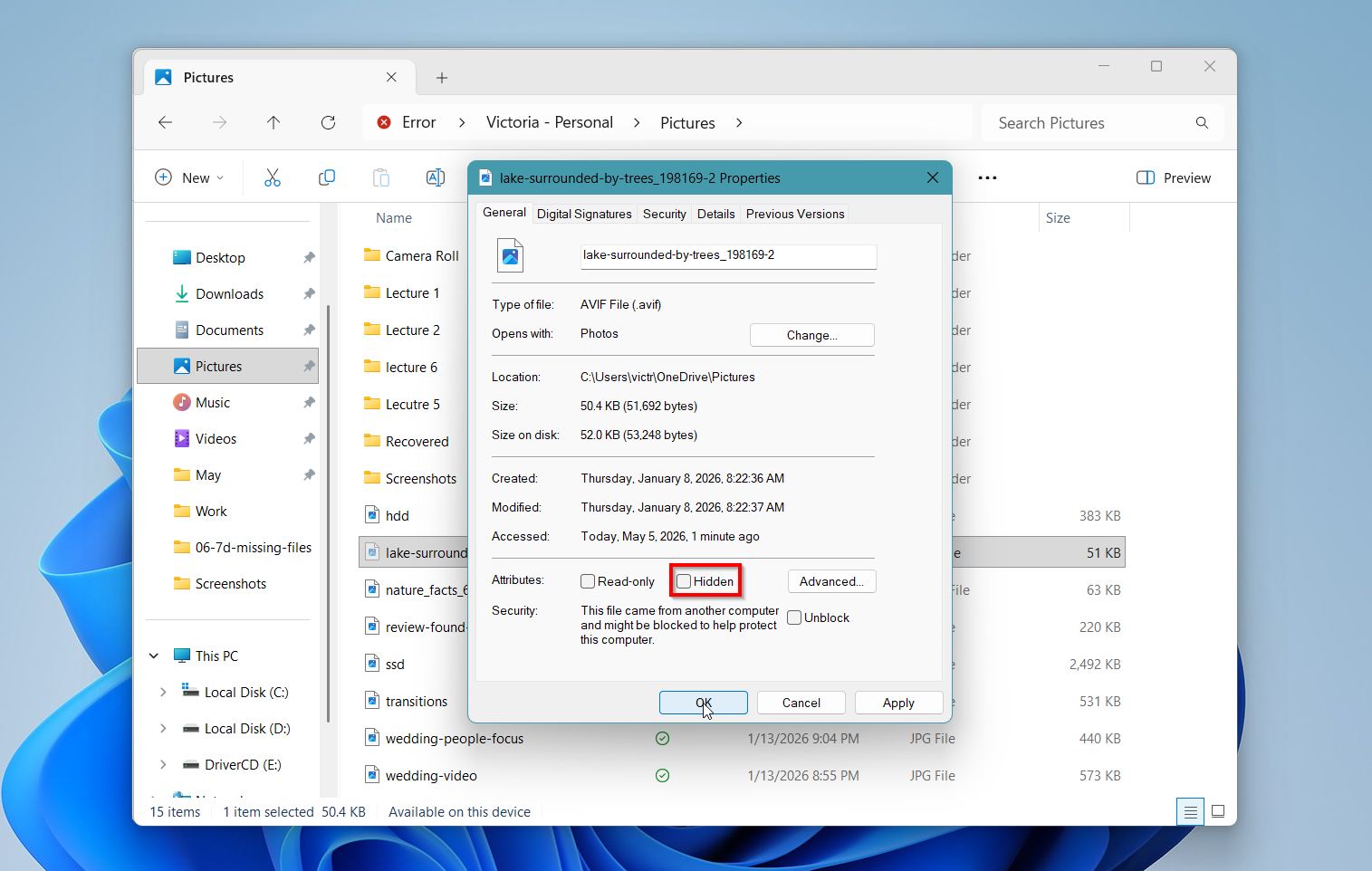1372x871 pixels.
Task: Click the Cancel button
Action: tap(801, 703)
